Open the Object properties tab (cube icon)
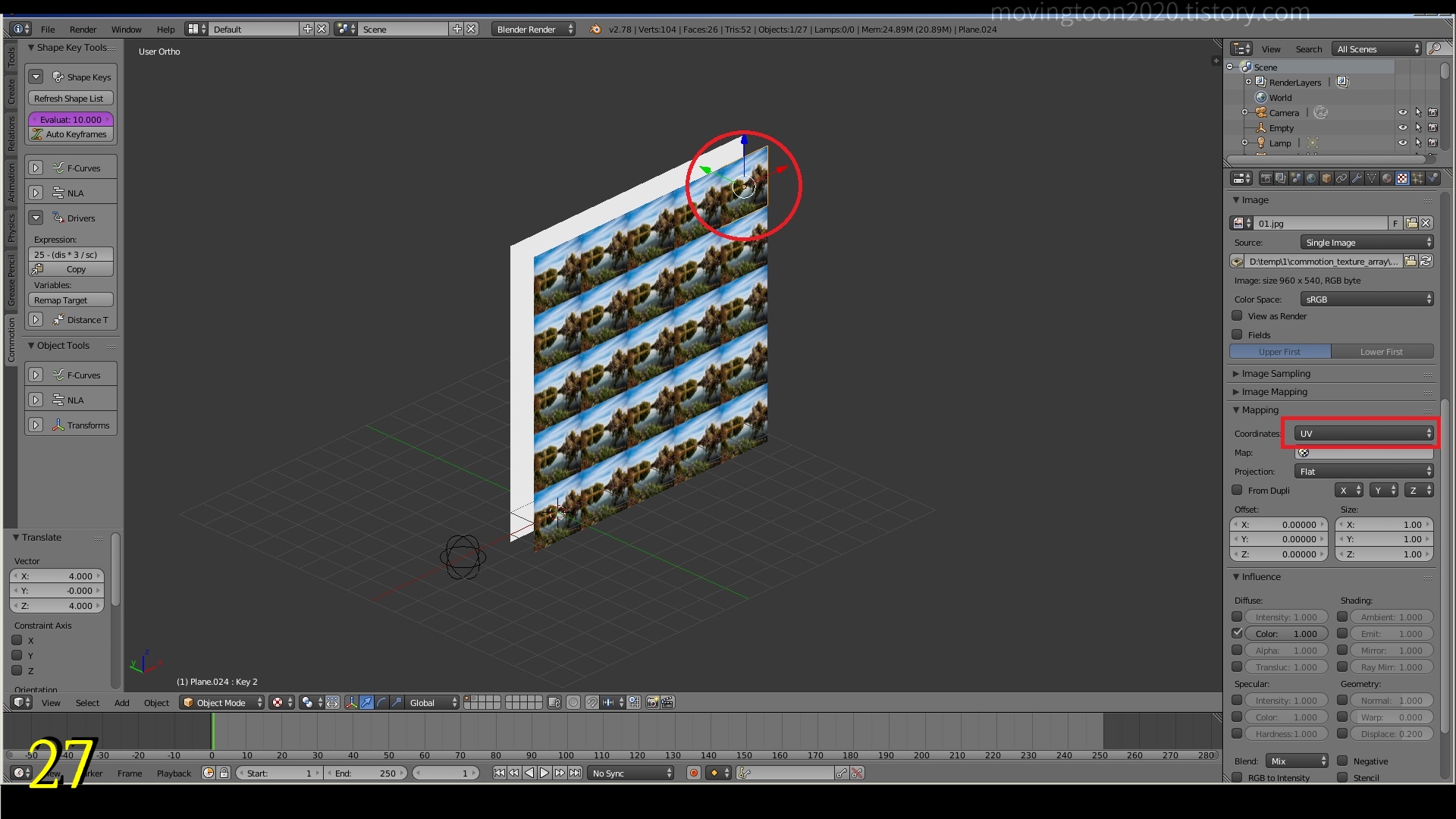Screen dimensions: 1456x819 point(1326,178)
